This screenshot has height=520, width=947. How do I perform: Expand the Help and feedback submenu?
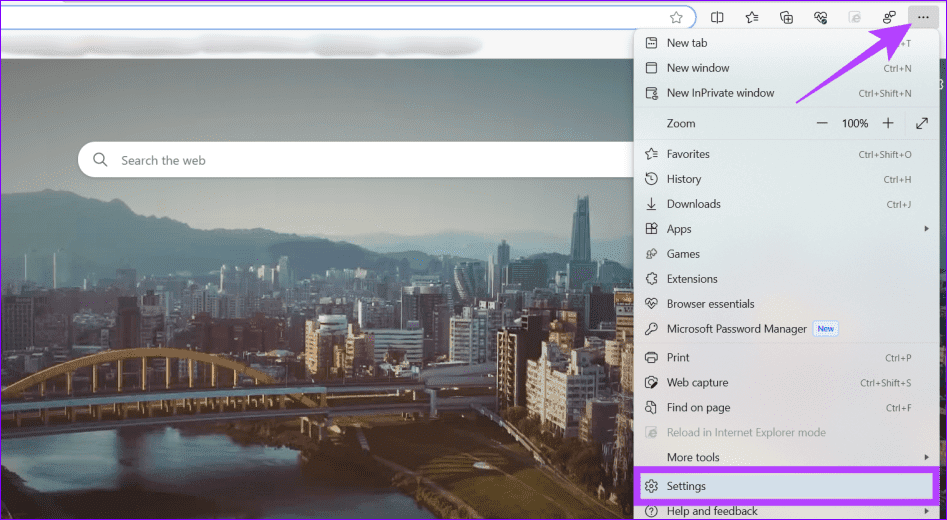(786, 511)
